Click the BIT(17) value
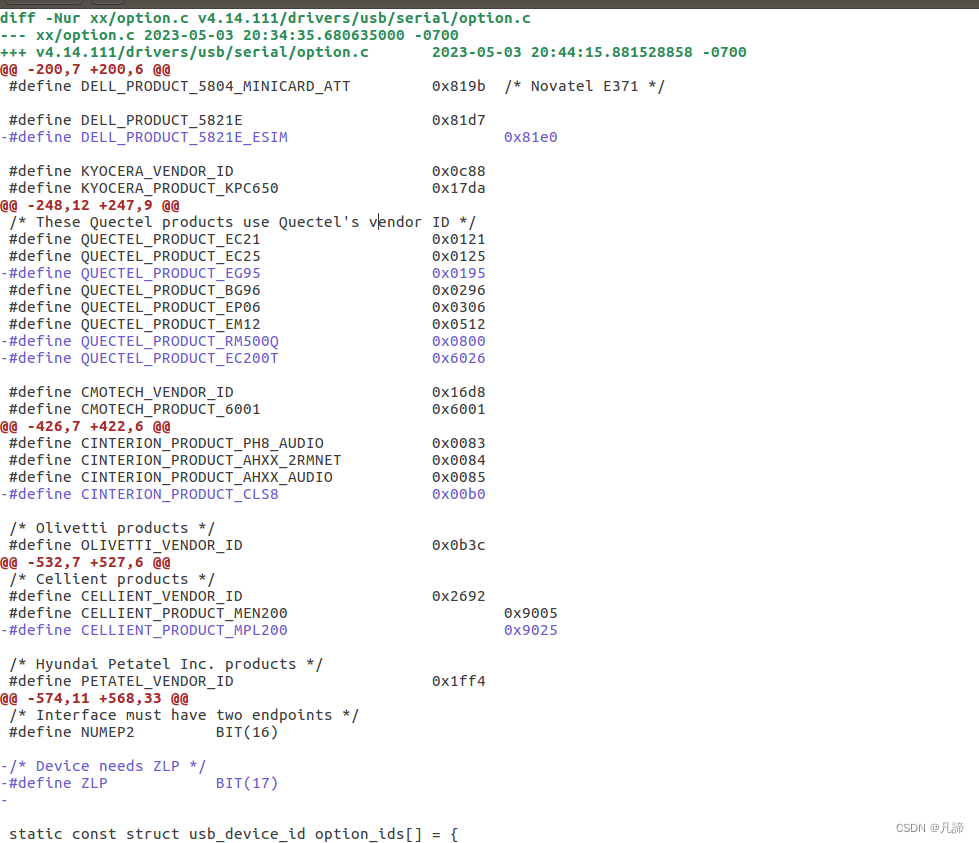Image resolution: width=979 pixels, height=843 pixels. tap(247, 783)
